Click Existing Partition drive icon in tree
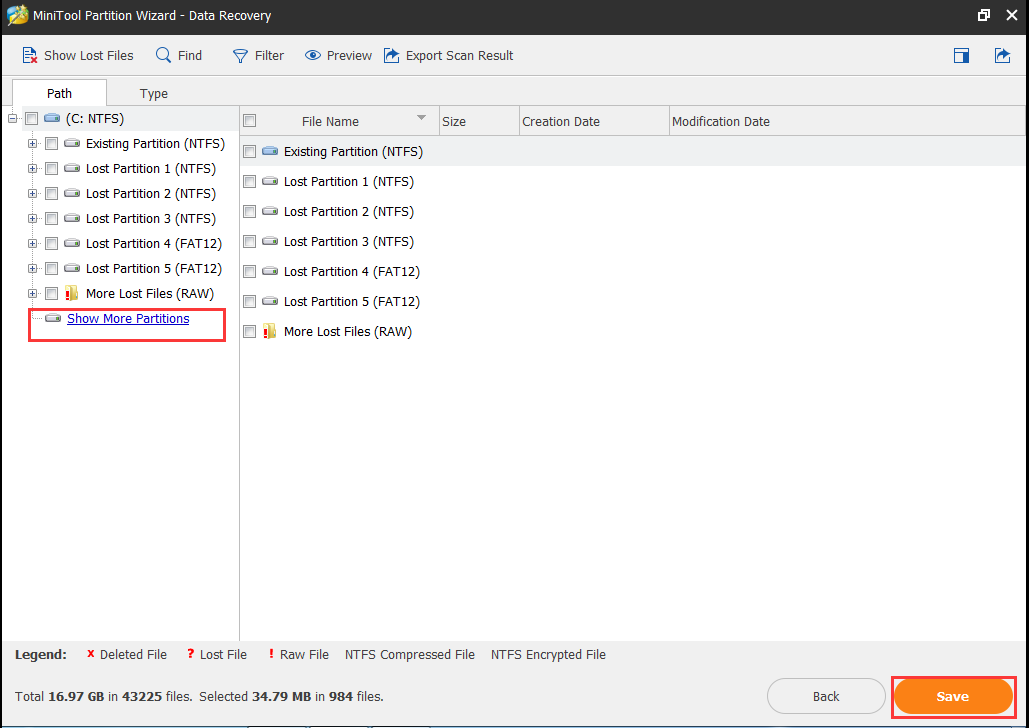 [x=72, y=143]
